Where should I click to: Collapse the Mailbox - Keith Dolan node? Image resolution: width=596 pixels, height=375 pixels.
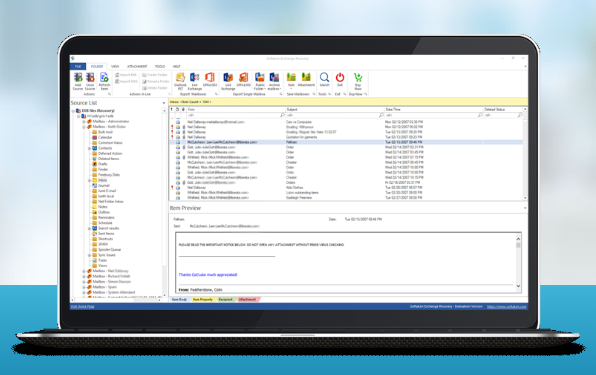(x=84, y=127)
